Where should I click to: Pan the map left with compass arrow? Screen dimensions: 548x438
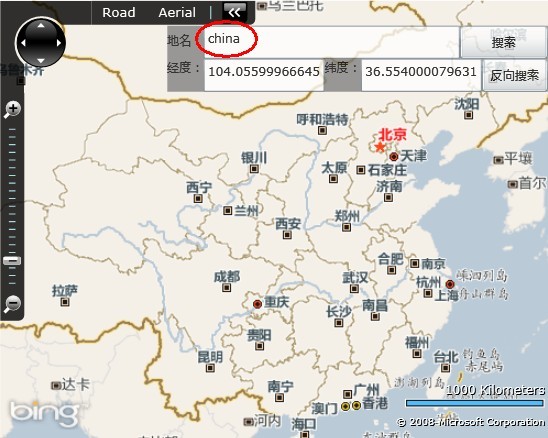click(23, 43)
